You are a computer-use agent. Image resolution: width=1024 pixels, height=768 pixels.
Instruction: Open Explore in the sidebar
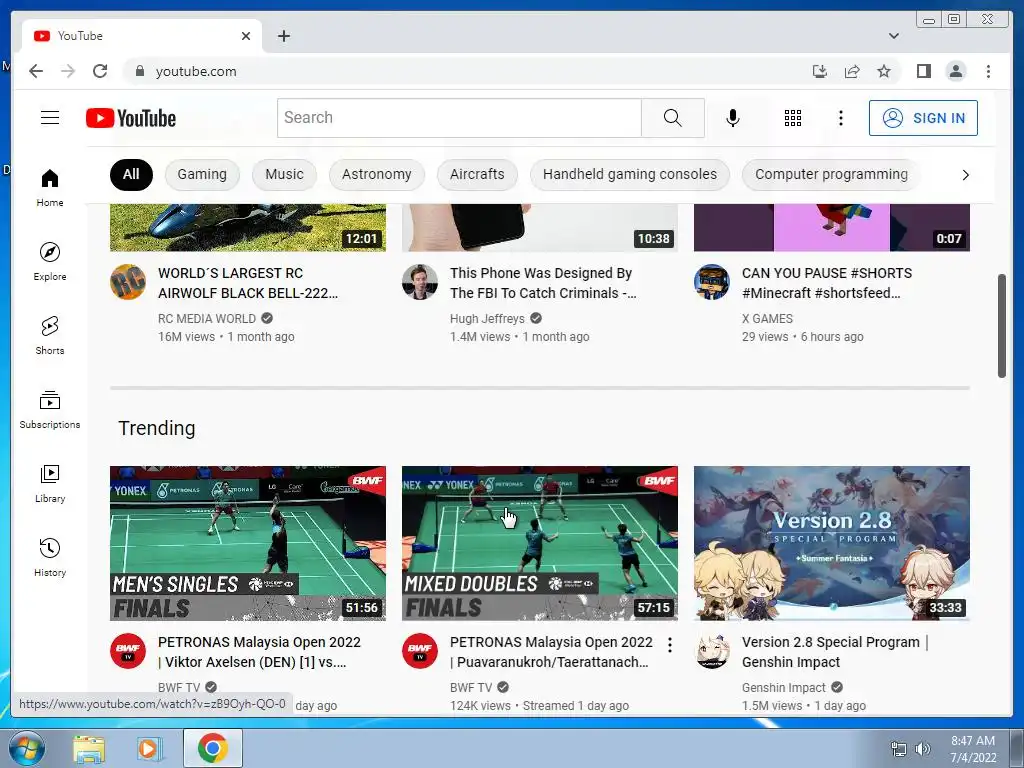50,262
